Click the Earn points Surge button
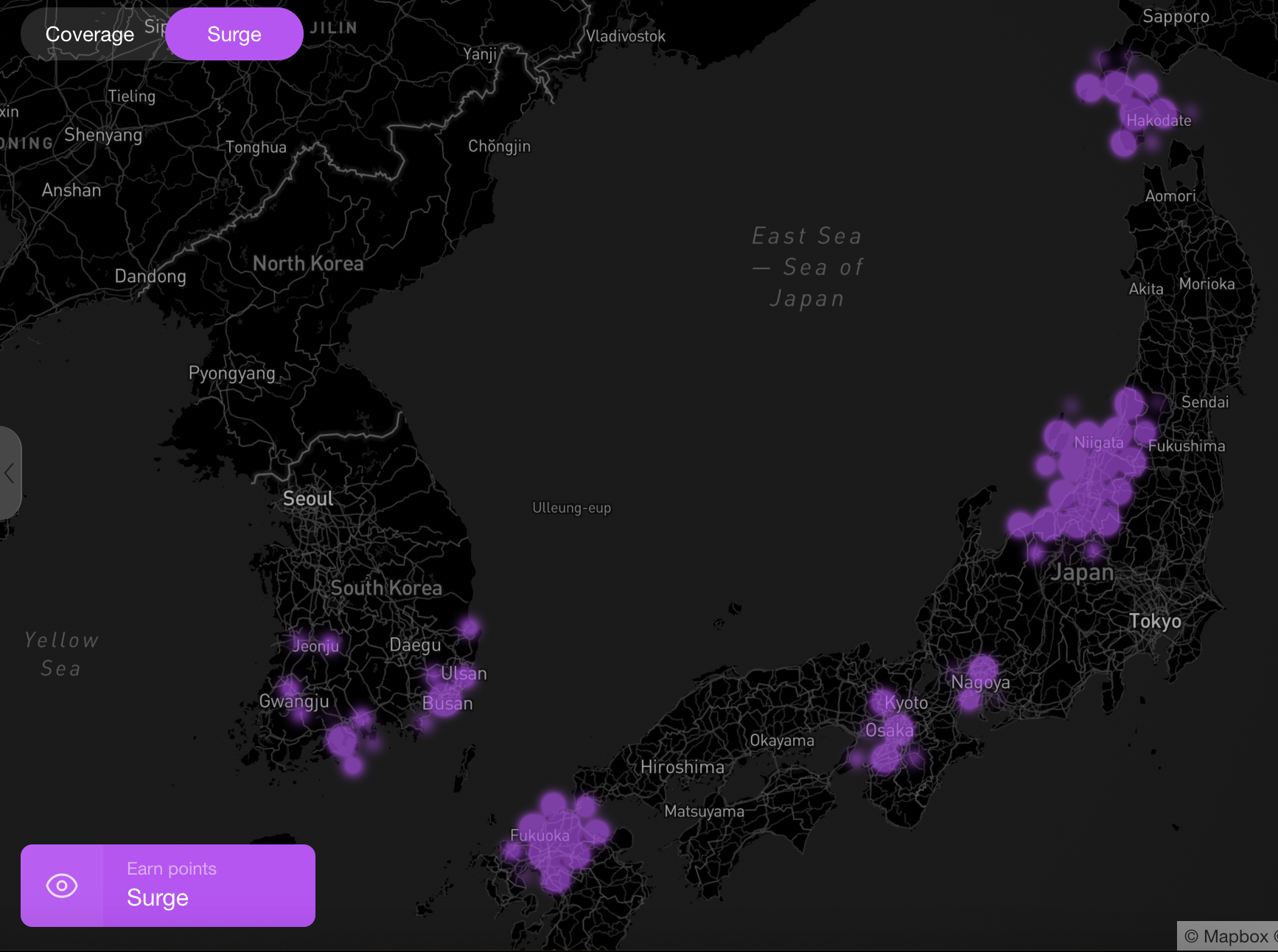This screenshot has height=952, width=1278. [x=168, y=885]
